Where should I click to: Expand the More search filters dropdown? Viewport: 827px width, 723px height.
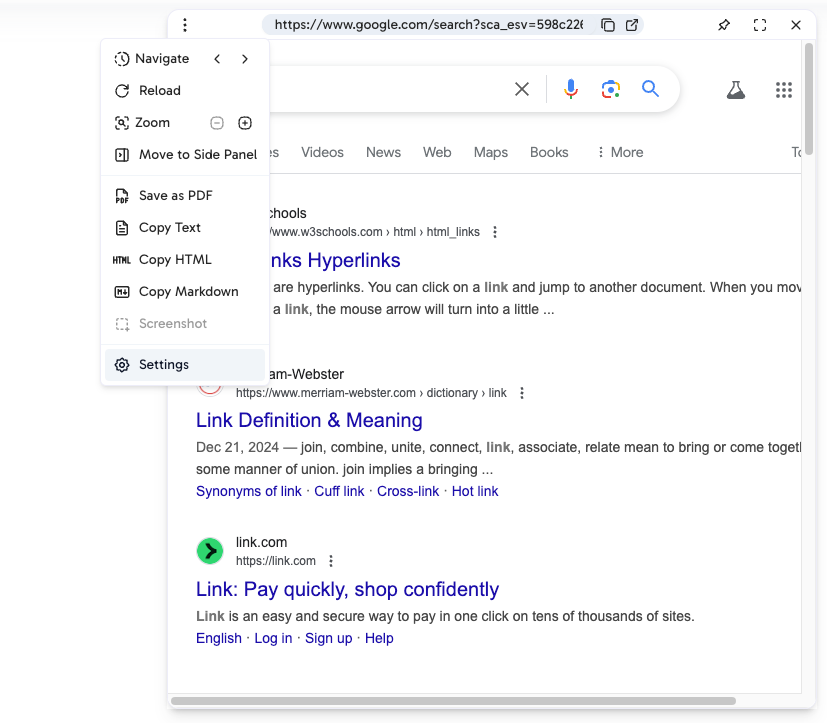tap(619, 152)
